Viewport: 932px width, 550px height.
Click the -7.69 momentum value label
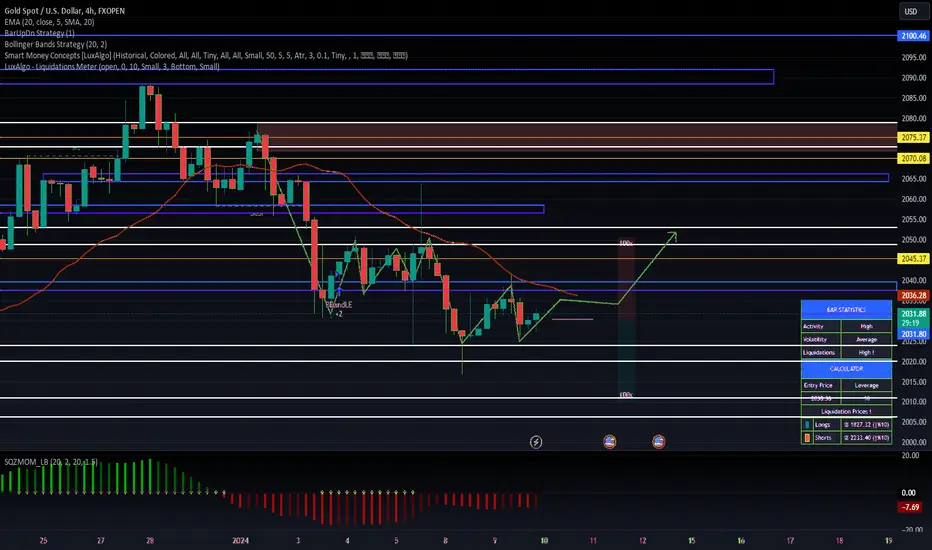tap(910, 507)
